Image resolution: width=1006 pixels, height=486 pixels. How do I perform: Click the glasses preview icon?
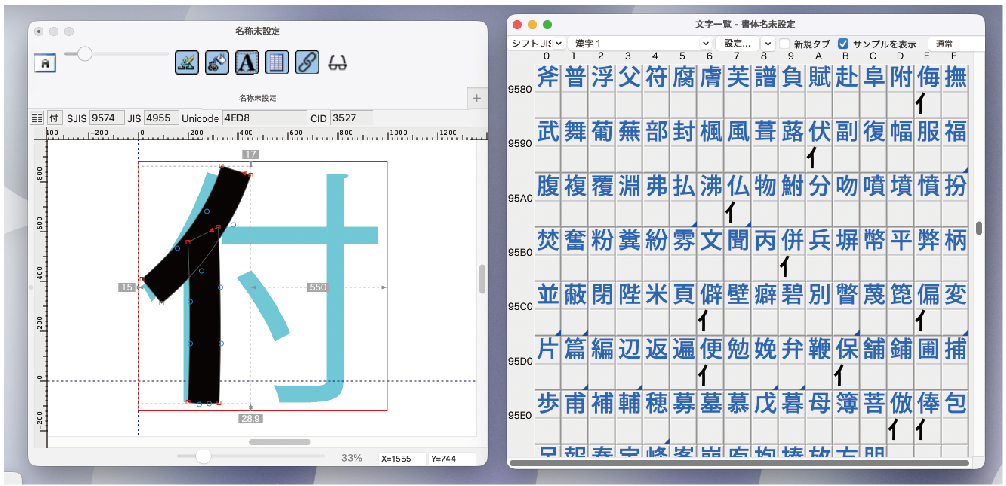point(337,62)
